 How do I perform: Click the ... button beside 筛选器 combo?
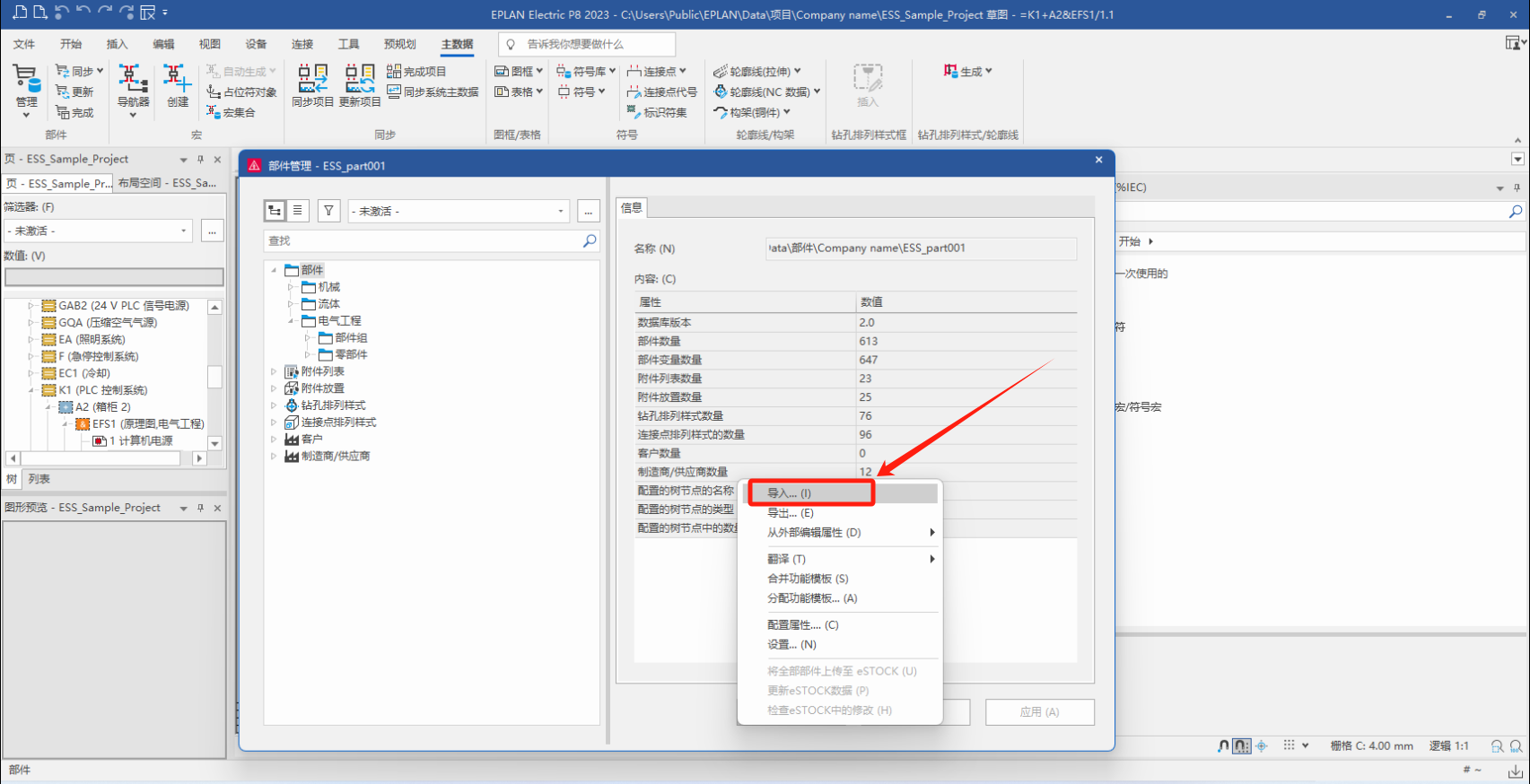pyautogui.click(x=212, y=231)
